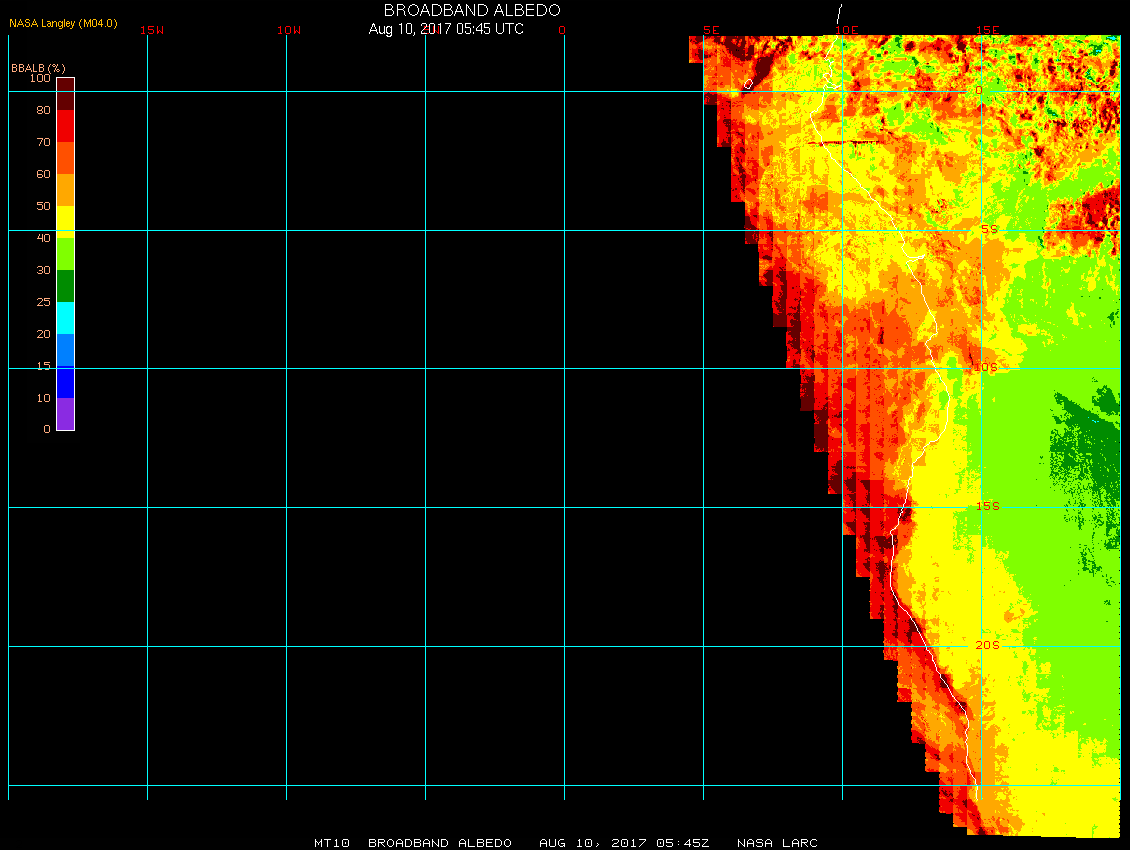Click the bright red 70–80% legend swatch
This screenshot has width=1130, height=850.
(65, 126)
